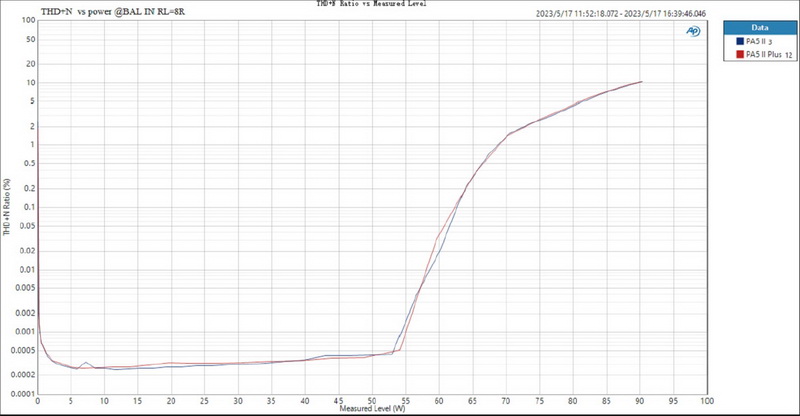Viewport: 800px width, 416px height.
Task: Click the 0 tick on the X axis
Action: (38, 400)
